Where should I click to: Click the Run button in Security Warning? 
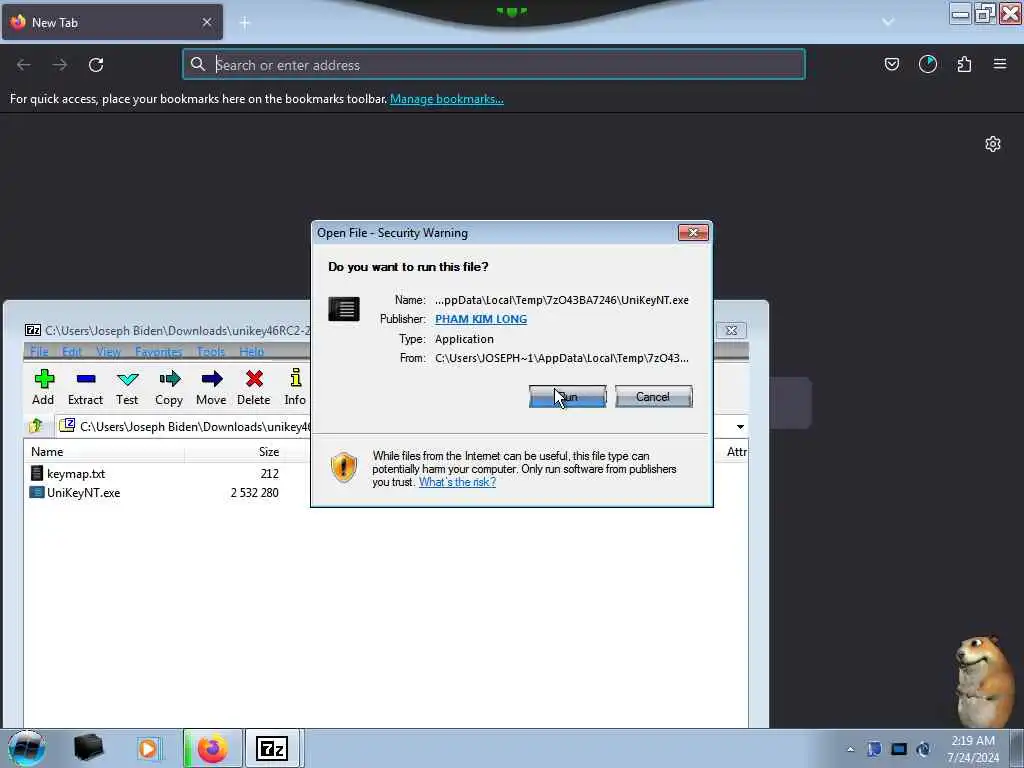tap(568, 396)
